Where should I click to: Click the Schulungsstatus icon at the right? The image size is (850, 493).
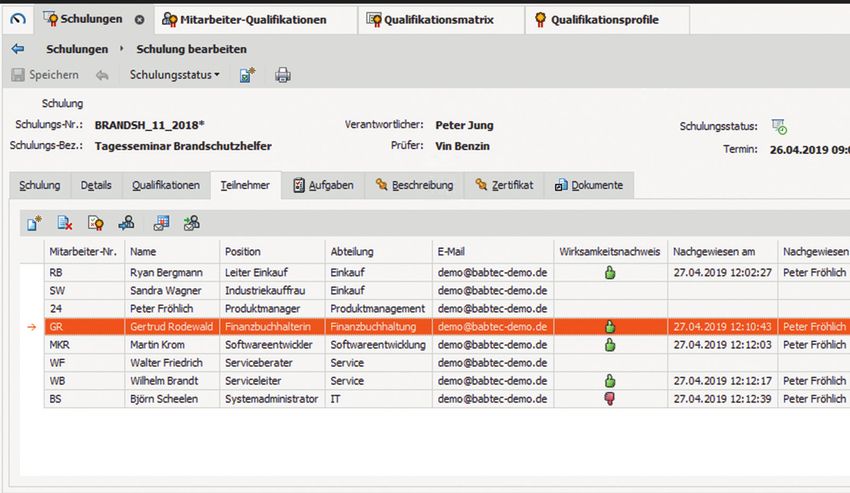pyautogui.click(x=779, y=126)
